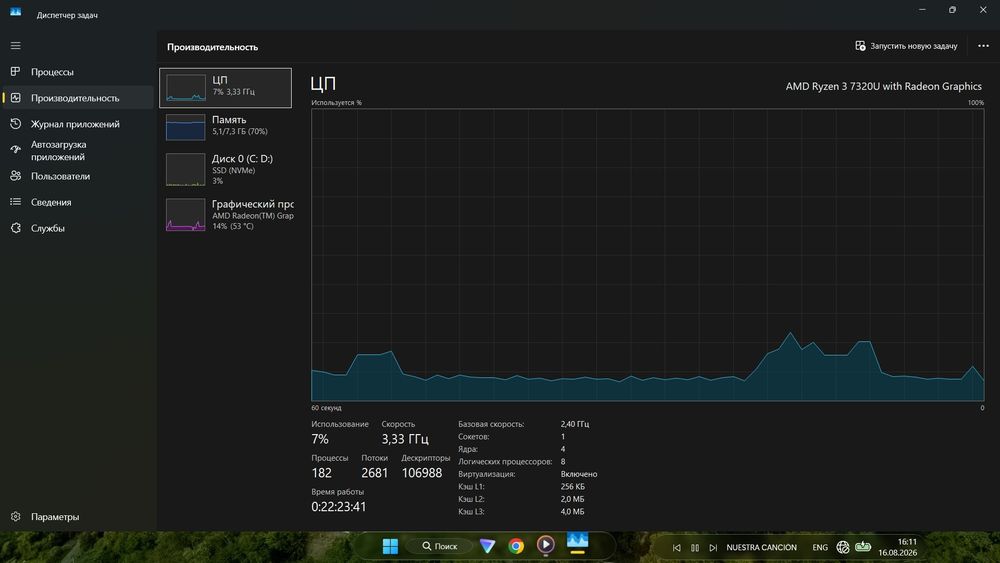The height and width of the screenshot is (563, 1000).
Task: Switch to Сведения page
Action: coord(78,202)
